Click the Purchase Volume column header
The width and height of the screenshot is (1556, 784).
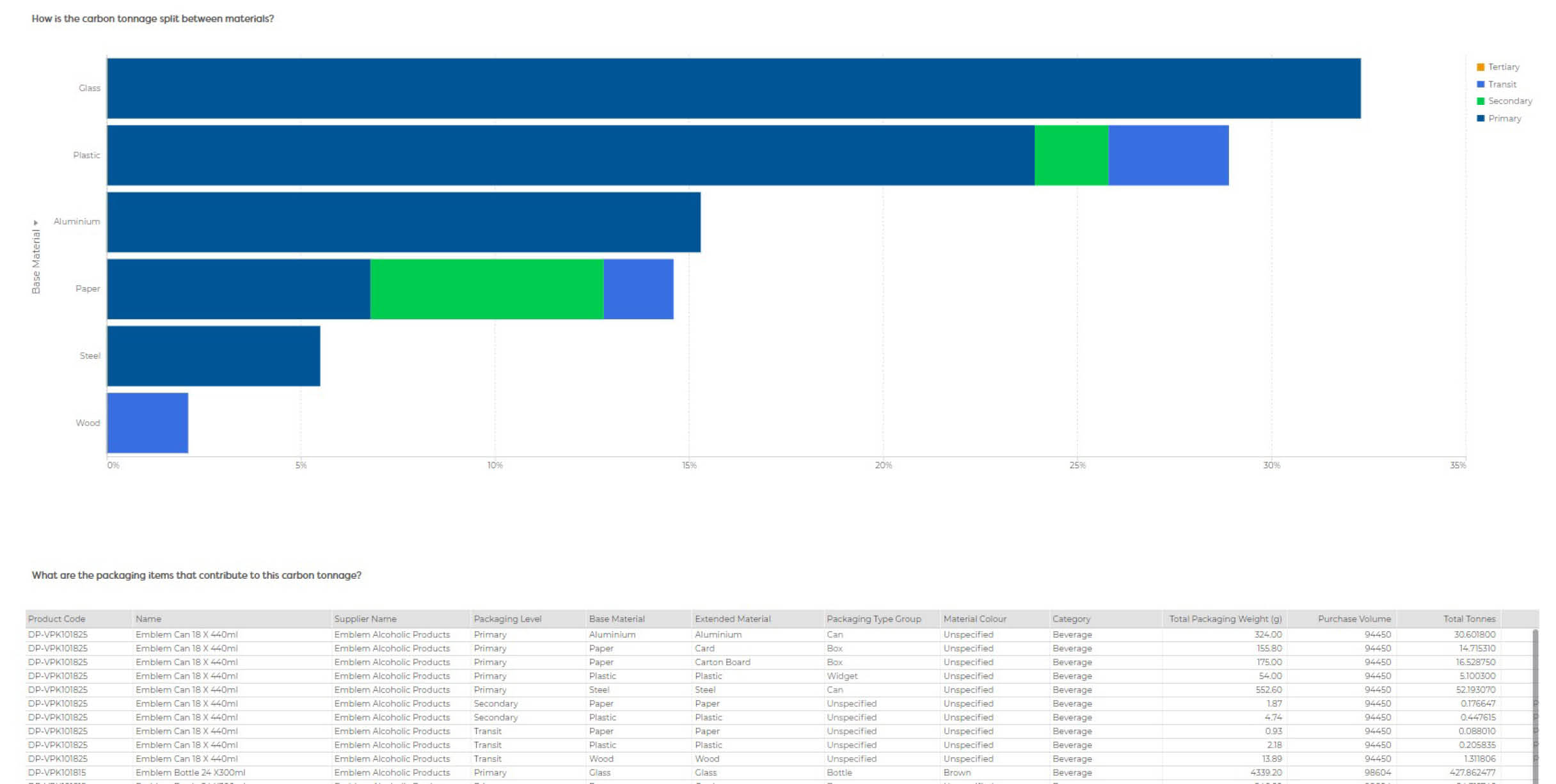click(x=1354, y=618)
